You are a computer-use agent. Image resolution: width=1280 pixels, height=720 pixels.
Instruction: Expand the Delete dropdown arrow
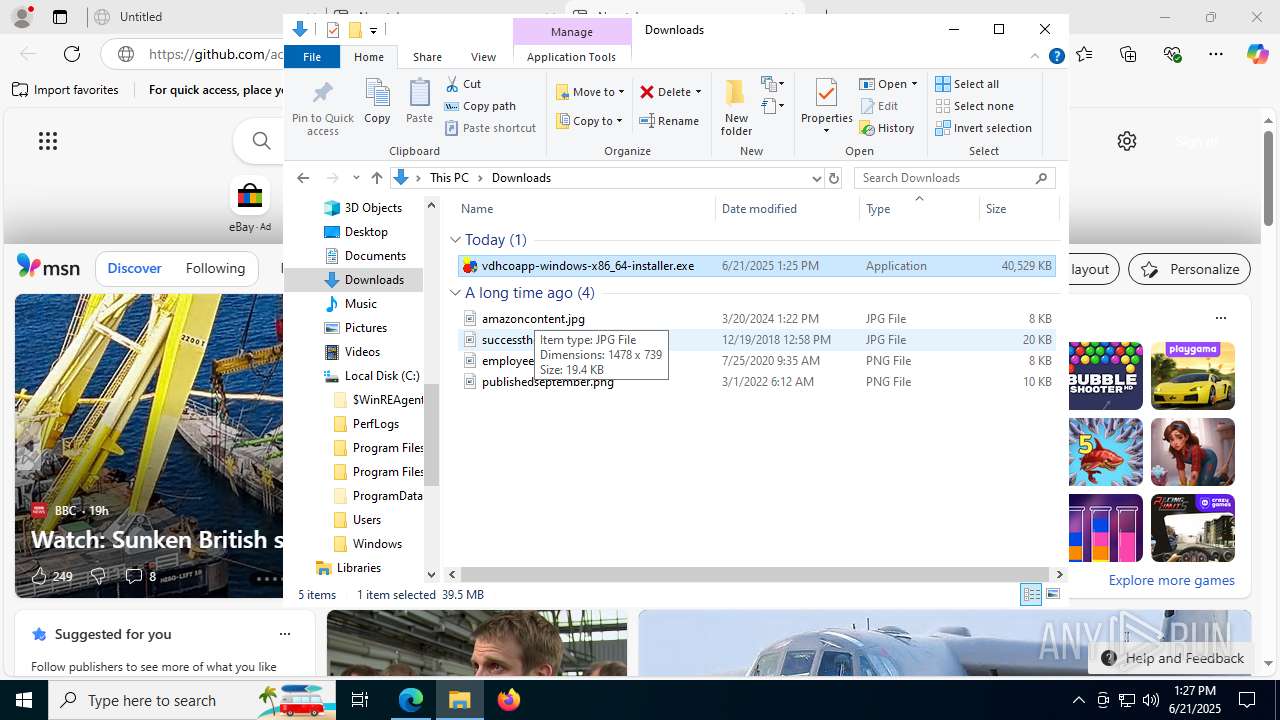click(x=698, y=92)
